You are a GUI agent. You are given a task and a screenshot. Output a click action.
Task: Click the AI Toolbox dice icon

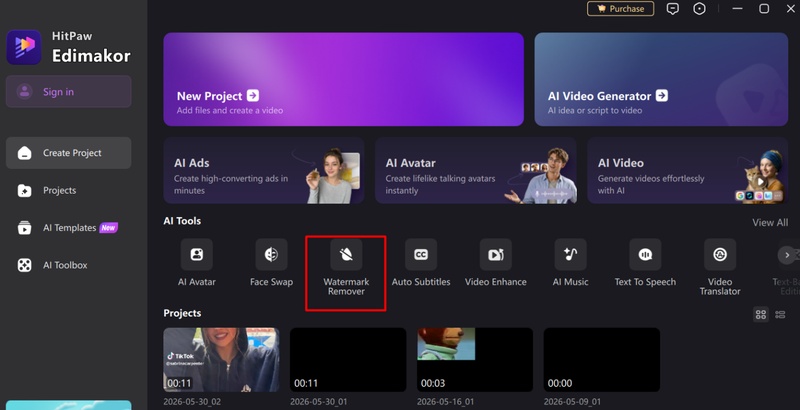[x=24, y=265]
